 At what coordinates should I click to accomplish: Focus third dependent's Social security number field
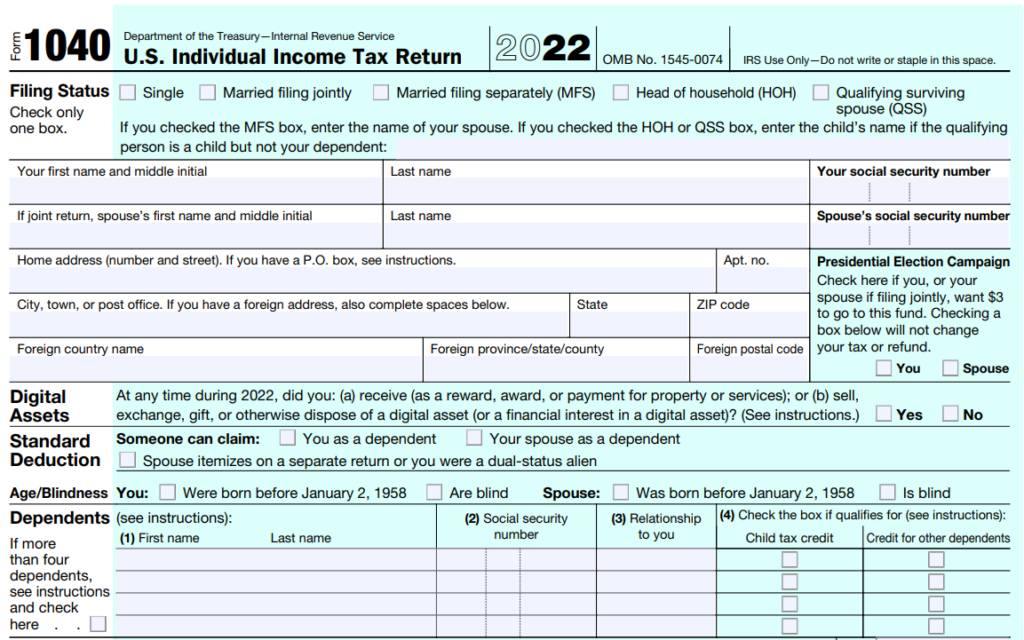[x=517, y=604]
